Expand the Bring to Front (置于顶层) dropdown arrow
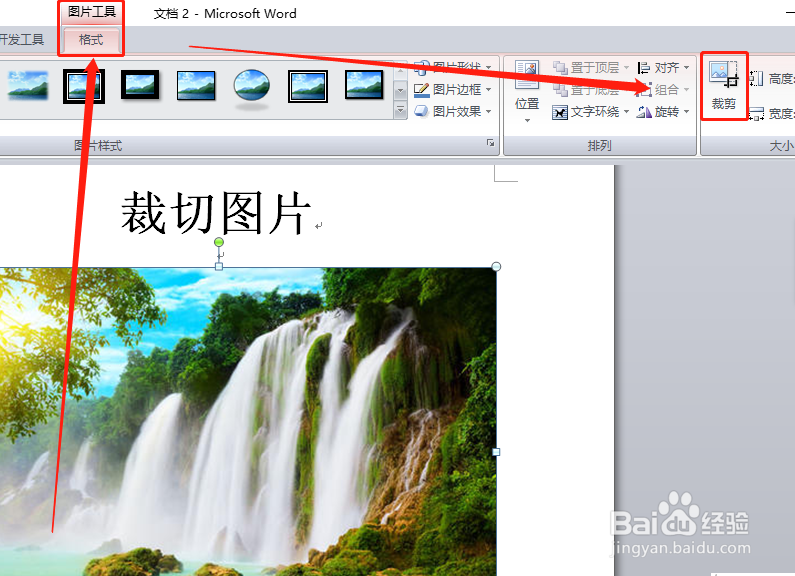This screenshot has height=576, width=795. (x=627, y=67)
